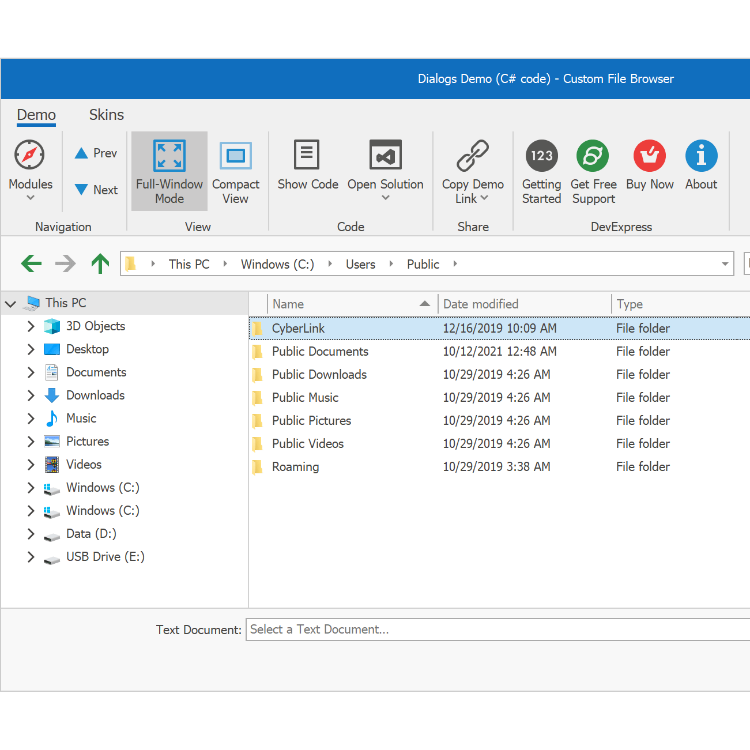Click the Get Free Support icon

point(593,156)
